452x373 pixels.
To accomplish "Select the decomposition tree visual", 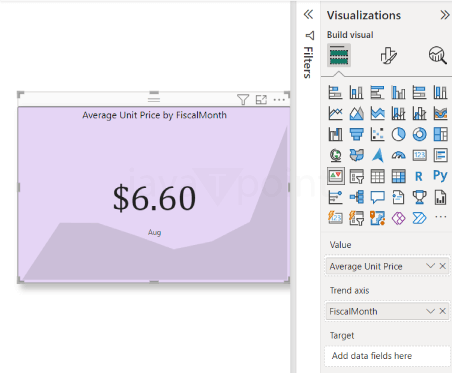I will (x=356, y=197).
